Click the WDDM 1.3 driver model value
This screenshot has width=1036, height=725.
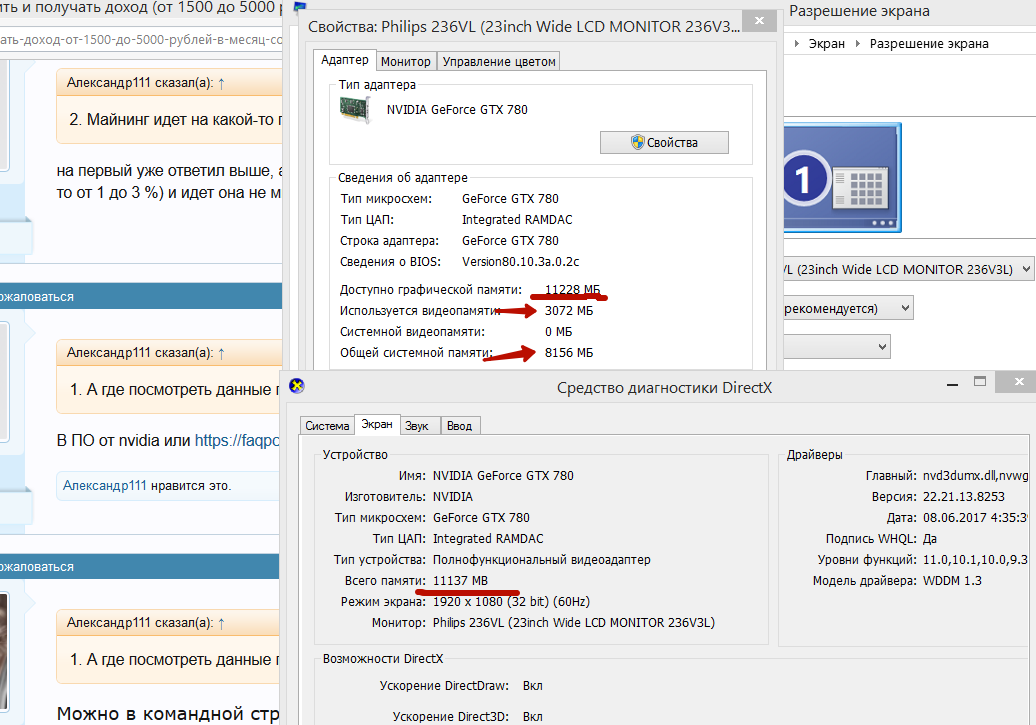[952, 581]
